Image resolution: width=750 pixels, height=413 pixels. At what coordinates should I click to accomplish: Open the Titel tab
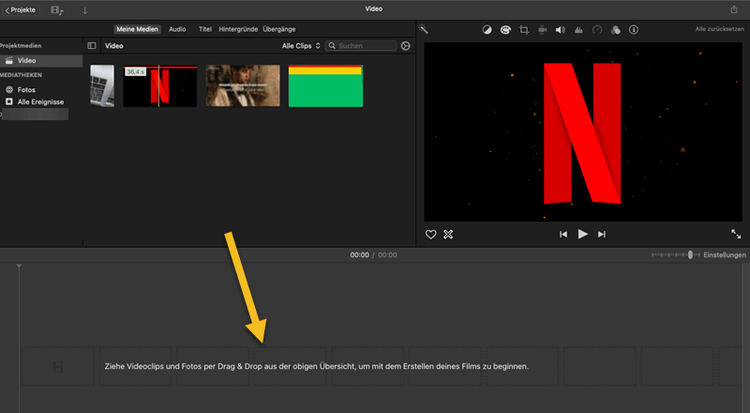pyautogui.click(x=205, y=29)
